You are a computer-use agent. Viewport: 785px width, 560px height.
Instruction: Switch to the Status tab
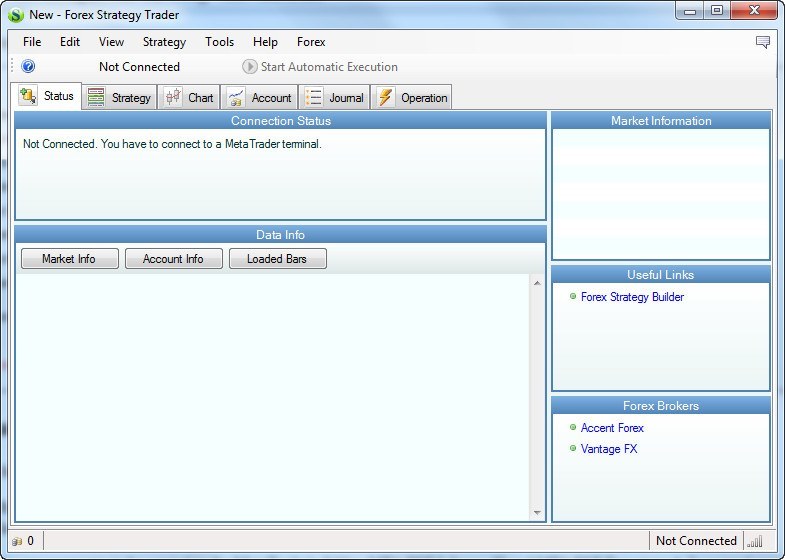coord(46,96)
